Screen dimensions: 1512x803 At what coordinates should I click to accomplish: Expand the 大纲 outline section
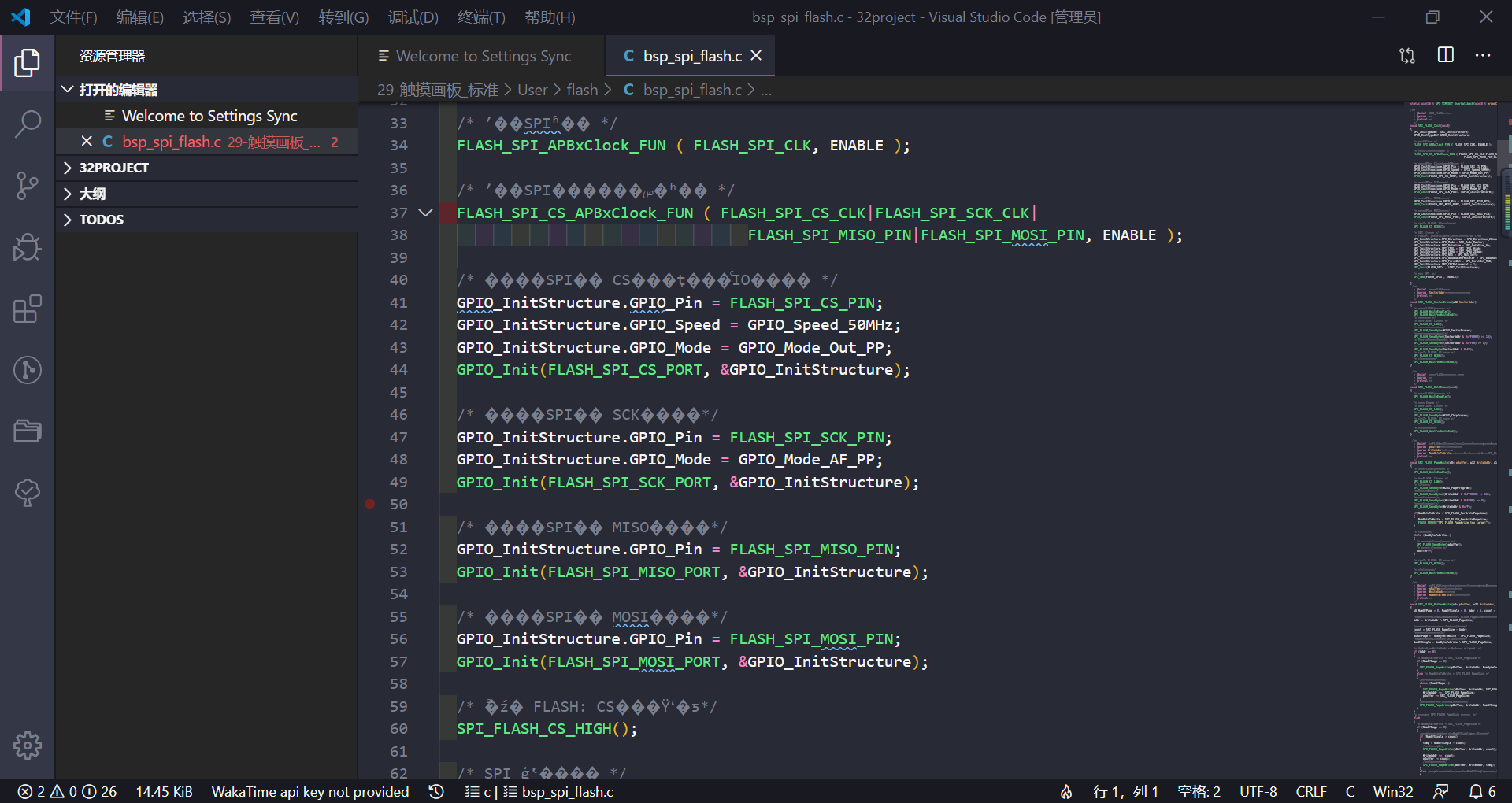point(206,194)
